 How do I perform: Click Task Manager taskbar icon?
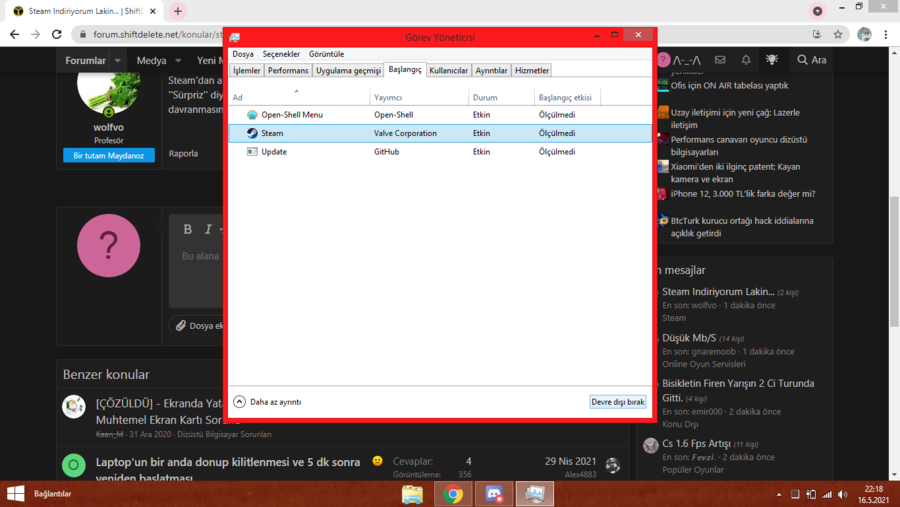point(534,494)
